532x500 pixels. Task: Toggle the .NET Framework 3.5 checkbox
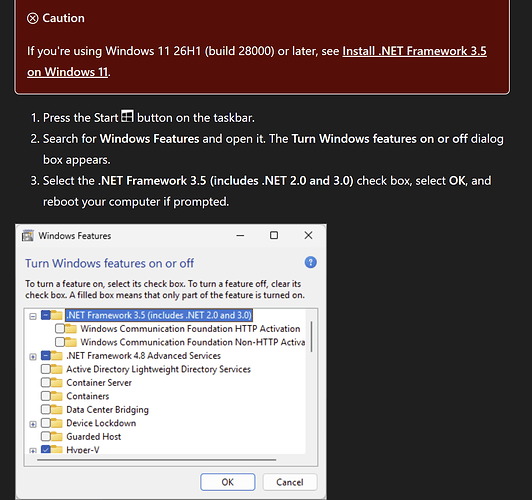46,315
